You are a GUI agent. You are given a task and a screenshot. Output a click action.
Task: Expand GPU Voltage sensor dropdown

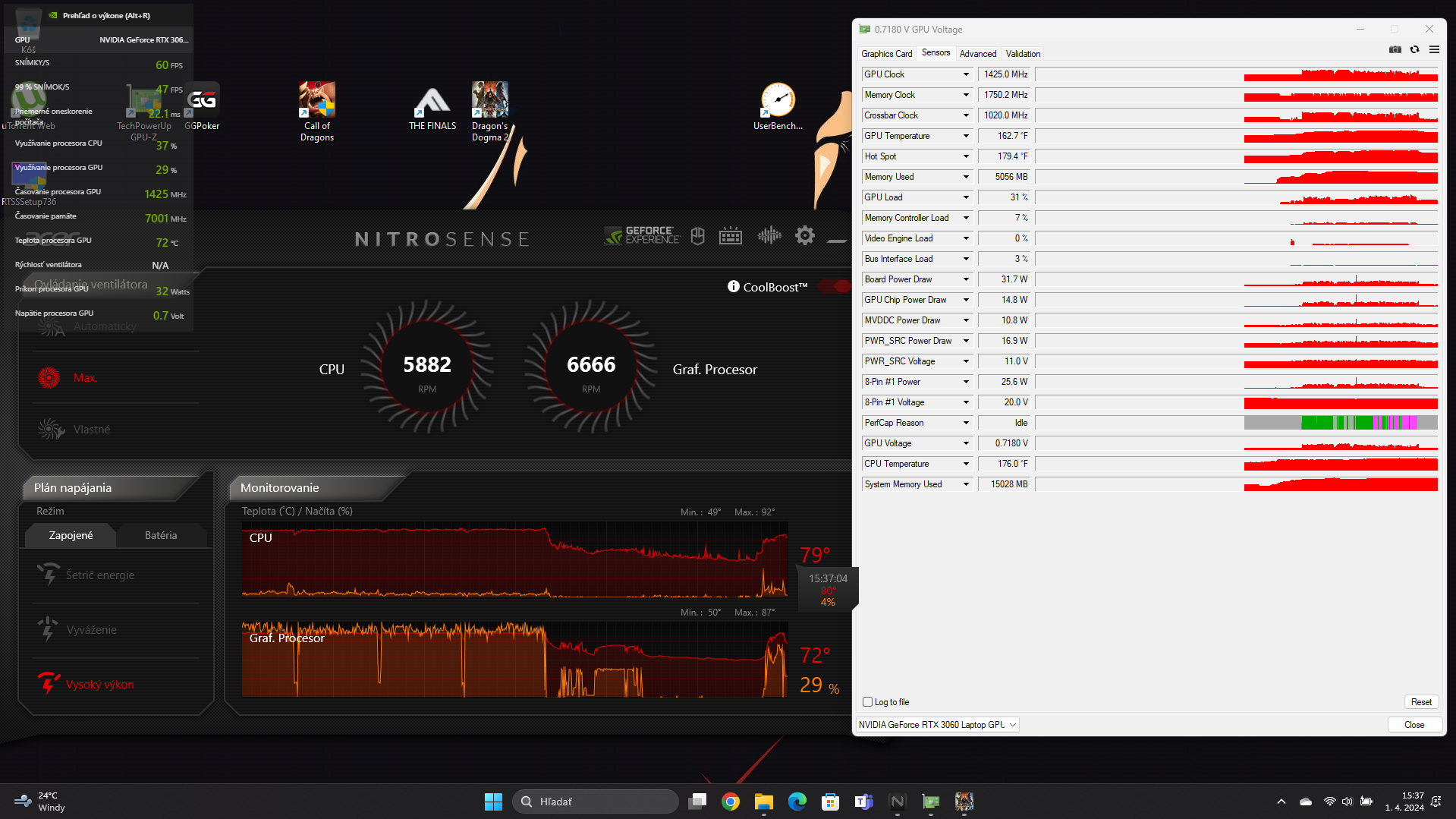tap(966, 443)
